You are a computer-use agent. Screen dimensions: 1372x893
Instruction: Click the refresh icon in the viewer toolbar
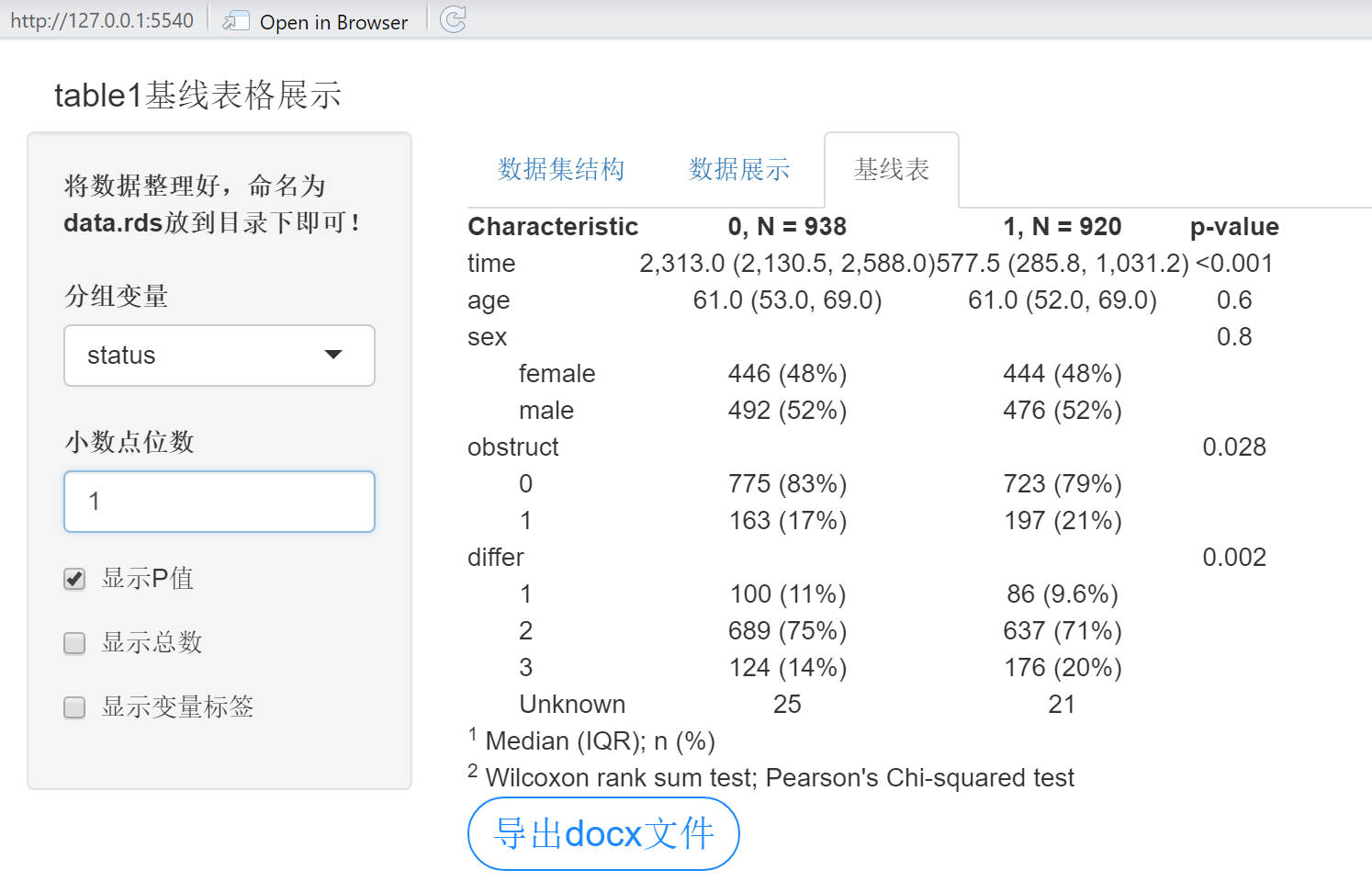(x=453, y=19)
